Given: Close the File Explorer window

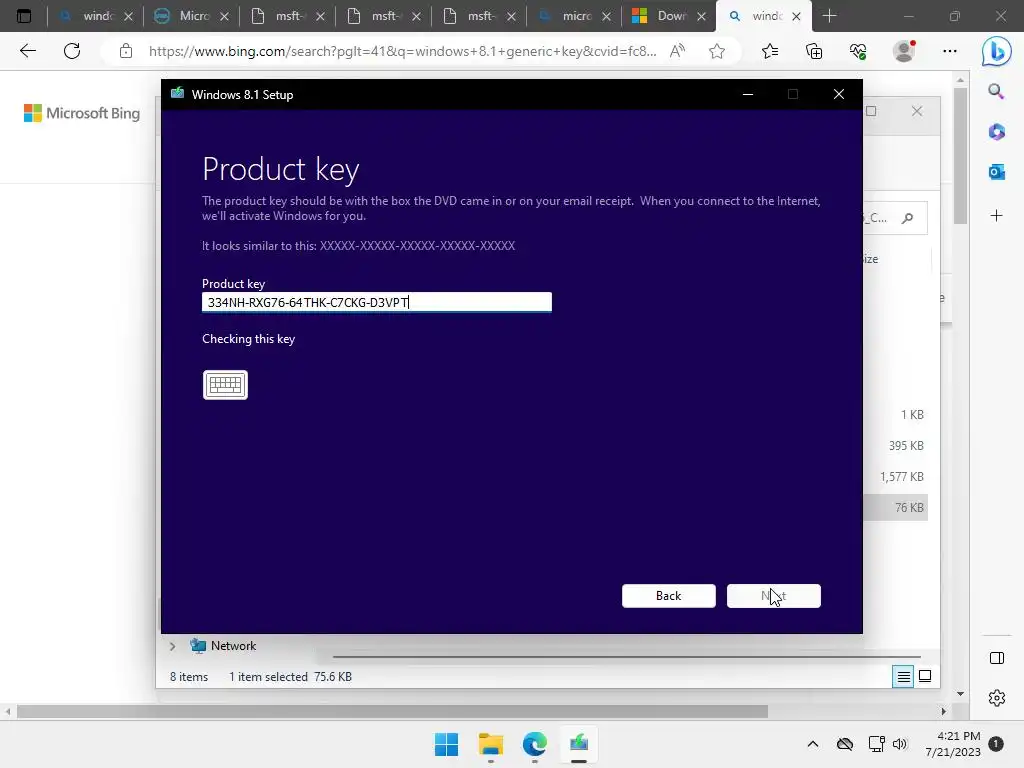Looking at the screenshot, I should [917, 111].
